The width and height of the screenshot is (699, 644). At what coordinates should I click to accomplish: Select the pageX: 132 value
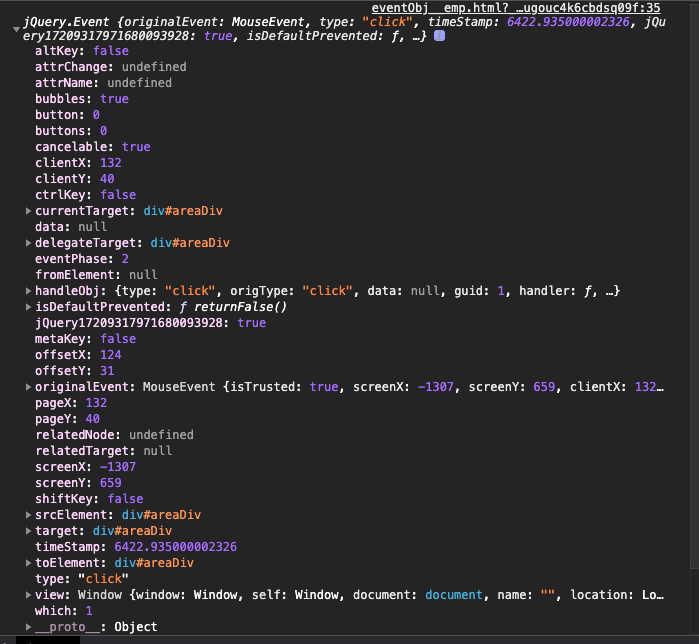[x=96, y=403]
